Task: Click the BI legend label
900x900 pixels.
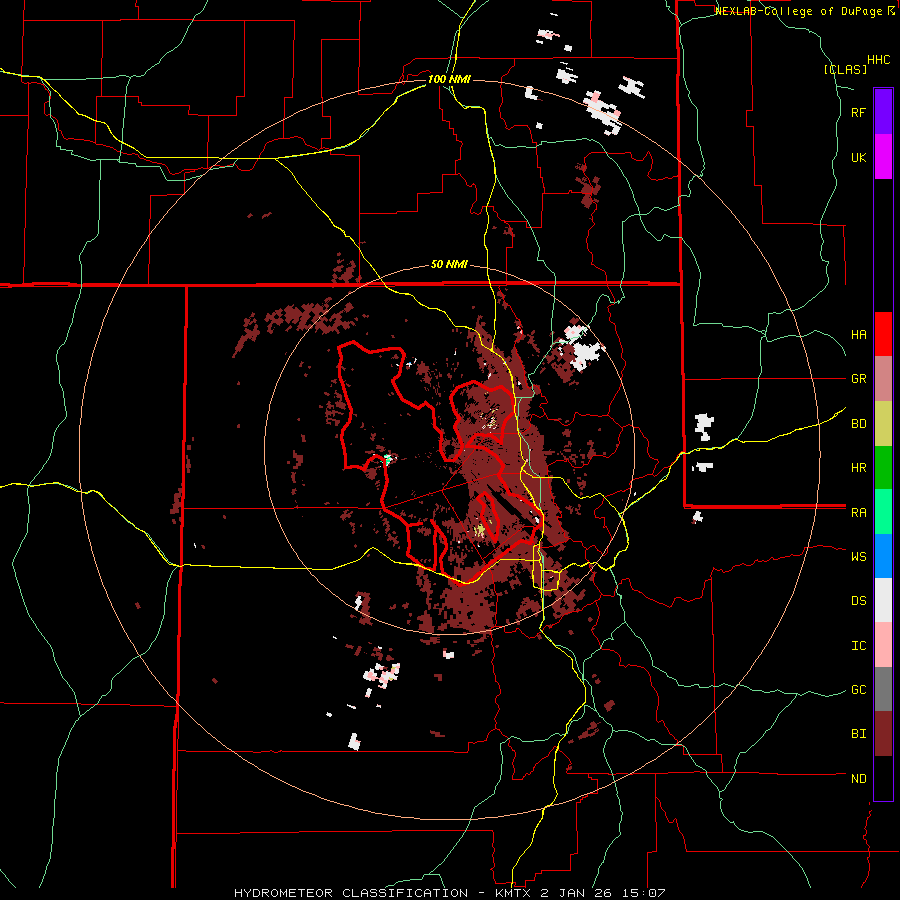Action: [x=858, y=734]
